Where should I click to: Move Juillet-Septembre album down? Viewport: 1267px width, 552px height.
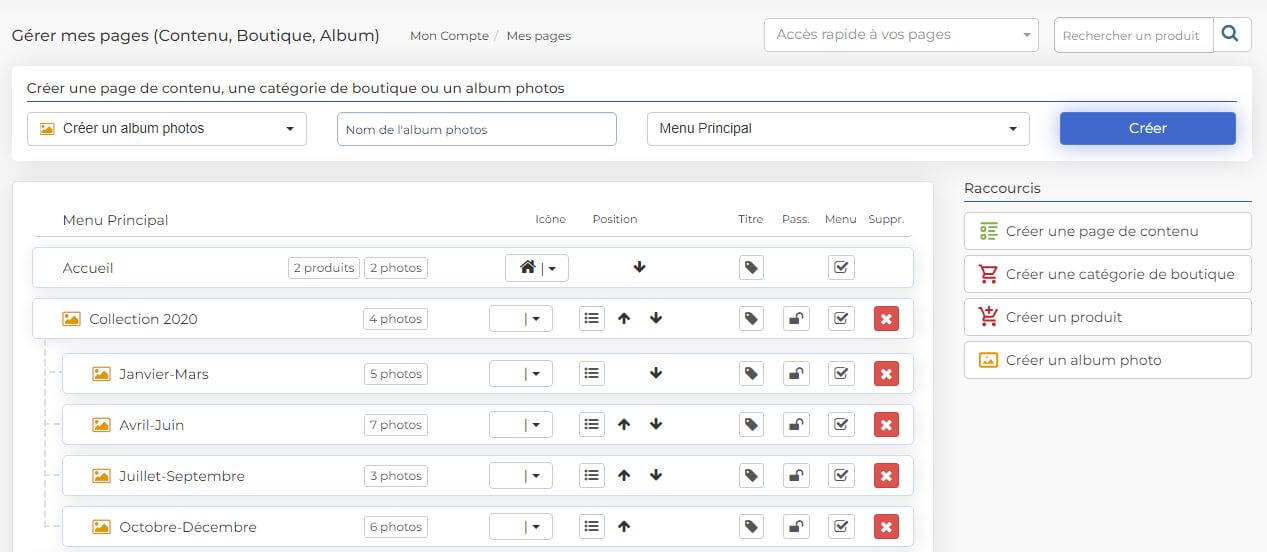(x=656, y=476)
